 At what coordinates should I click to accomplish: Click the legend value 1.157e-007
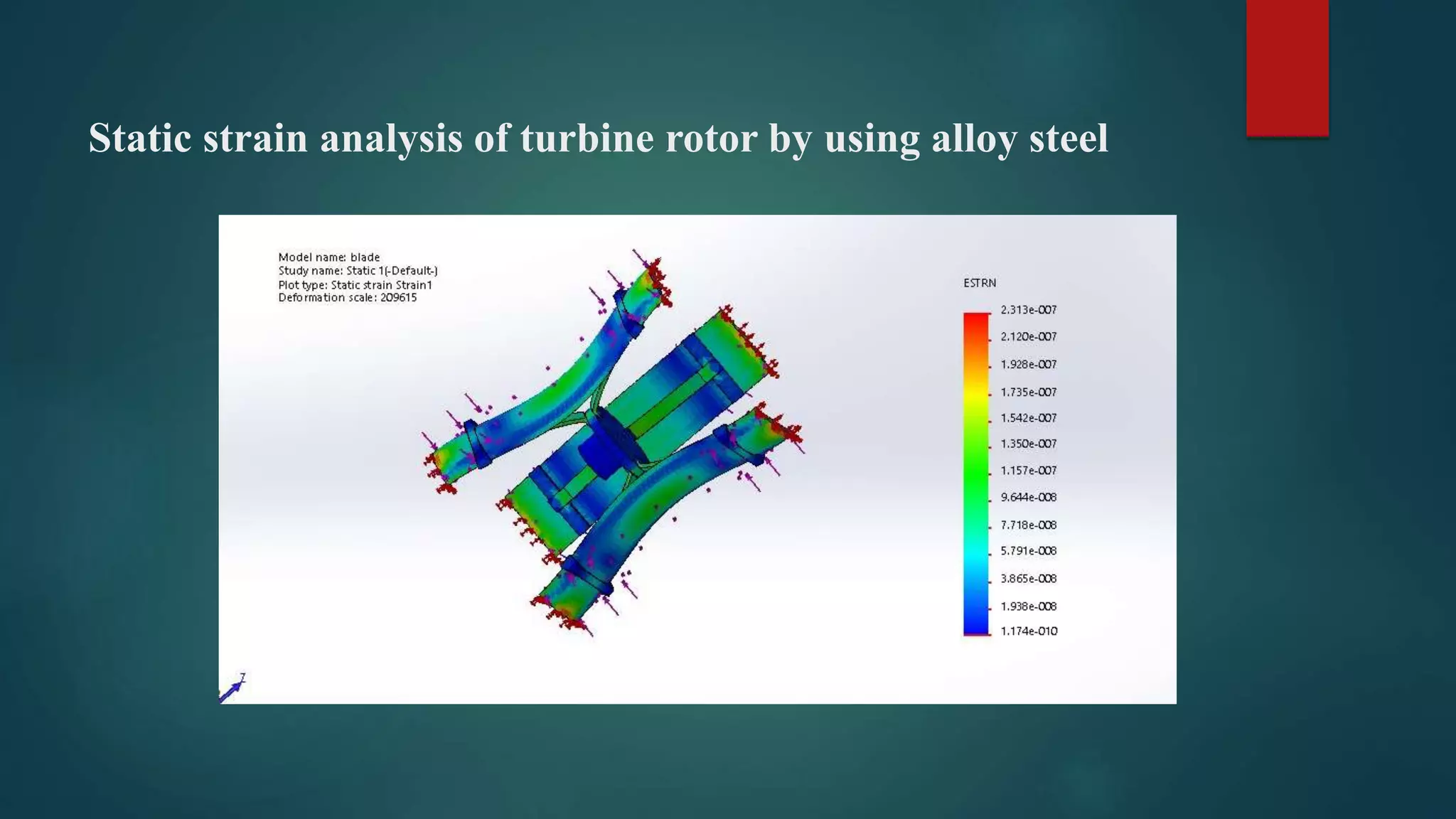[x=1029, y=471]
